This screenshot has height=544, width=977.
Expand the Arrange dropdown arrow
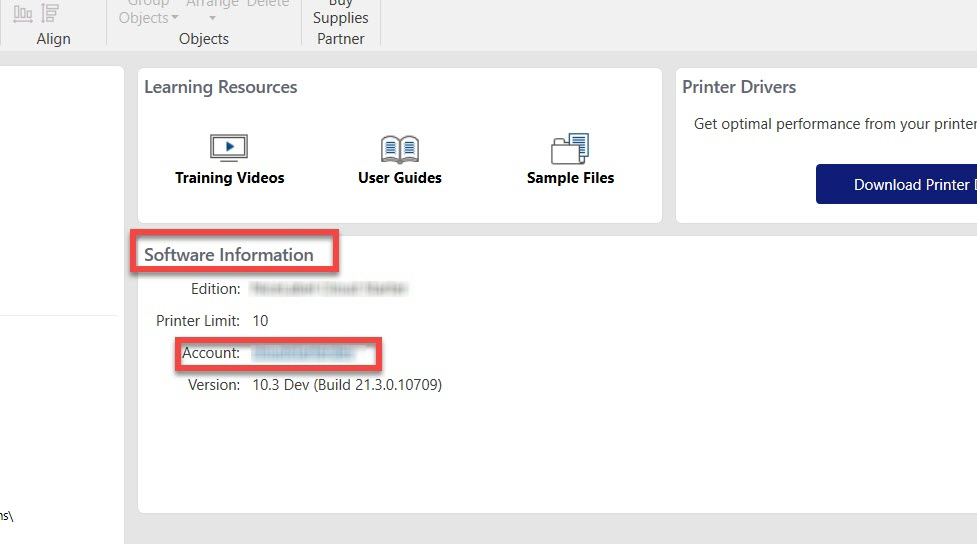[212, 17]
